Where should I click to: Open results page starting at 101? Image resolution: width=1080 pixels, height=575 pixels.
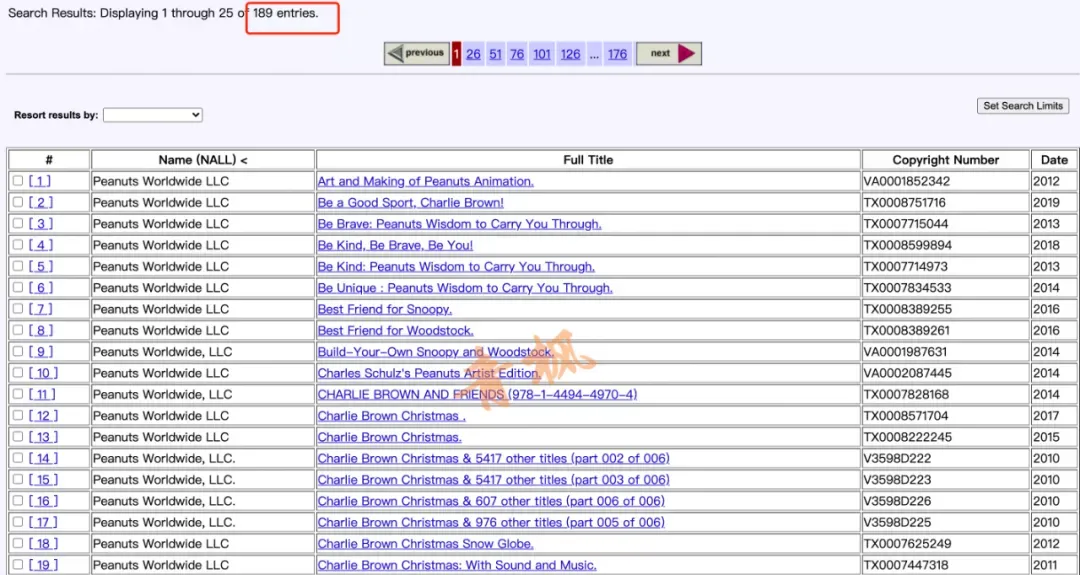click(542, 54)
